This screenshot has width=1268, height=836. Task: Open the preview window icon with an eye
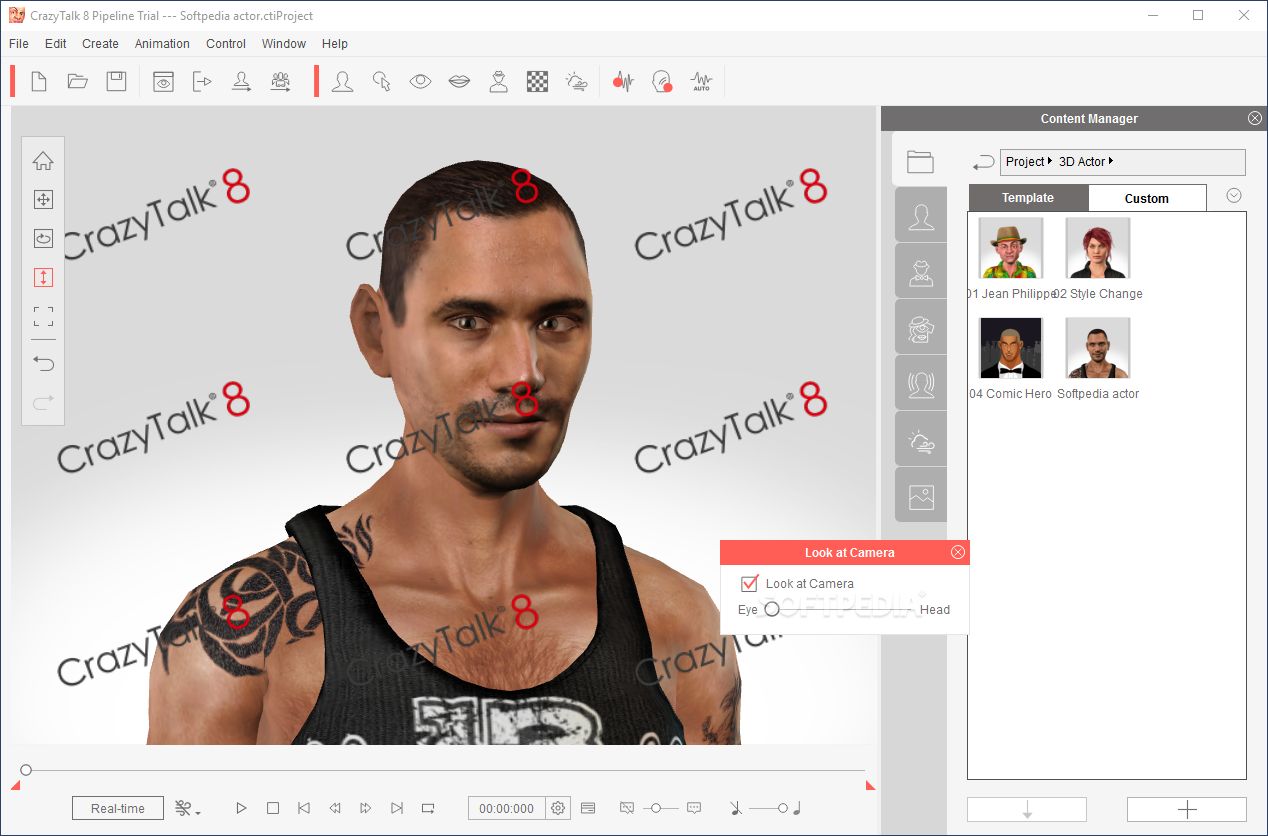(163, 82)
